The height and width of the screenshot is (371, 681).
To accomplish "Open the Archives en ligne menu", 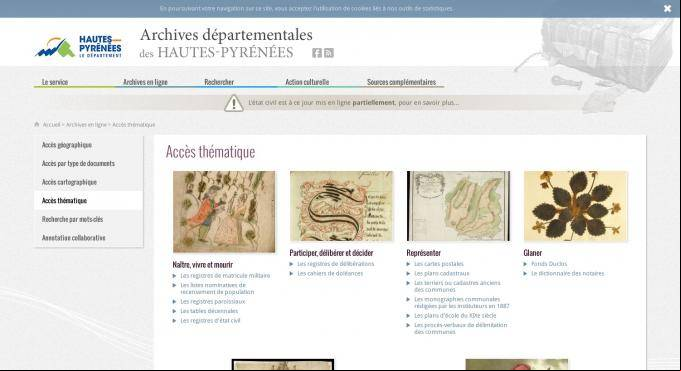I will [145, 82].
